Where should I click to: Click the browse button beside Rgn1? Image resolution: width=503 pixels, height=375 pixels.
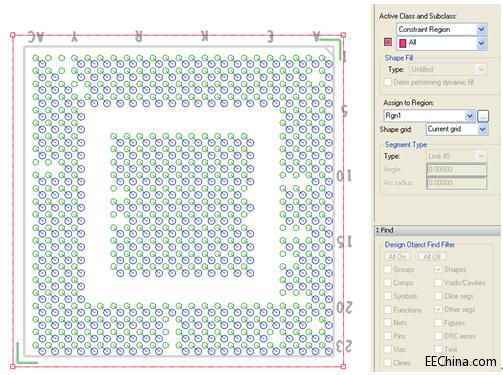pos(483,116)
